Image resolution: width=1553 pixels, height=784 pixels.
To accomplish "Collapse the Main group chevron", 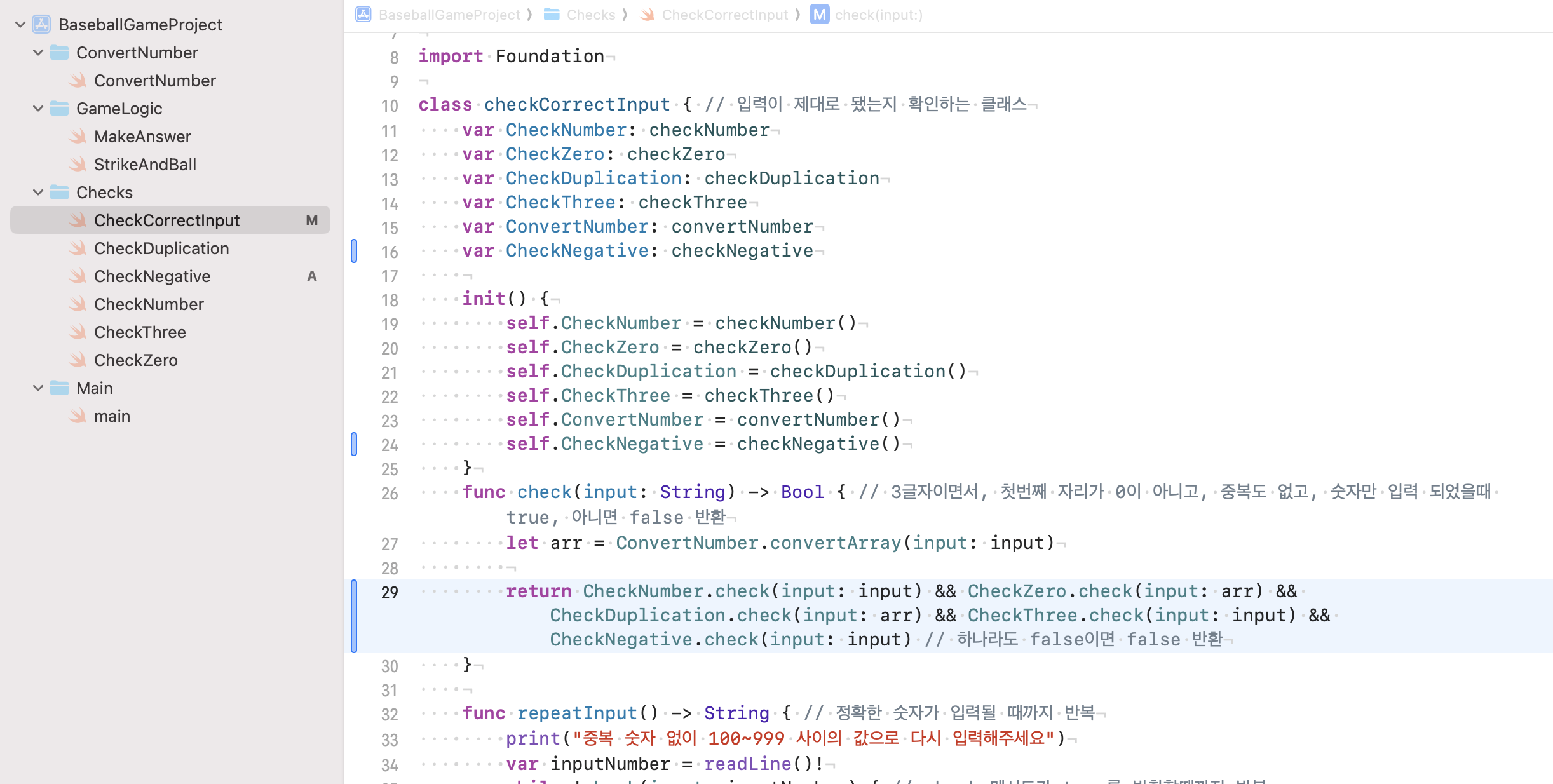I will click(x=38, y=388).
